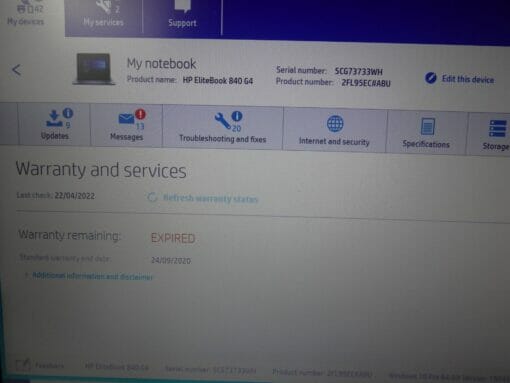This screenshot has height=383, width=510.
Task: Open Updates download icon
Action: coord(54,119)
